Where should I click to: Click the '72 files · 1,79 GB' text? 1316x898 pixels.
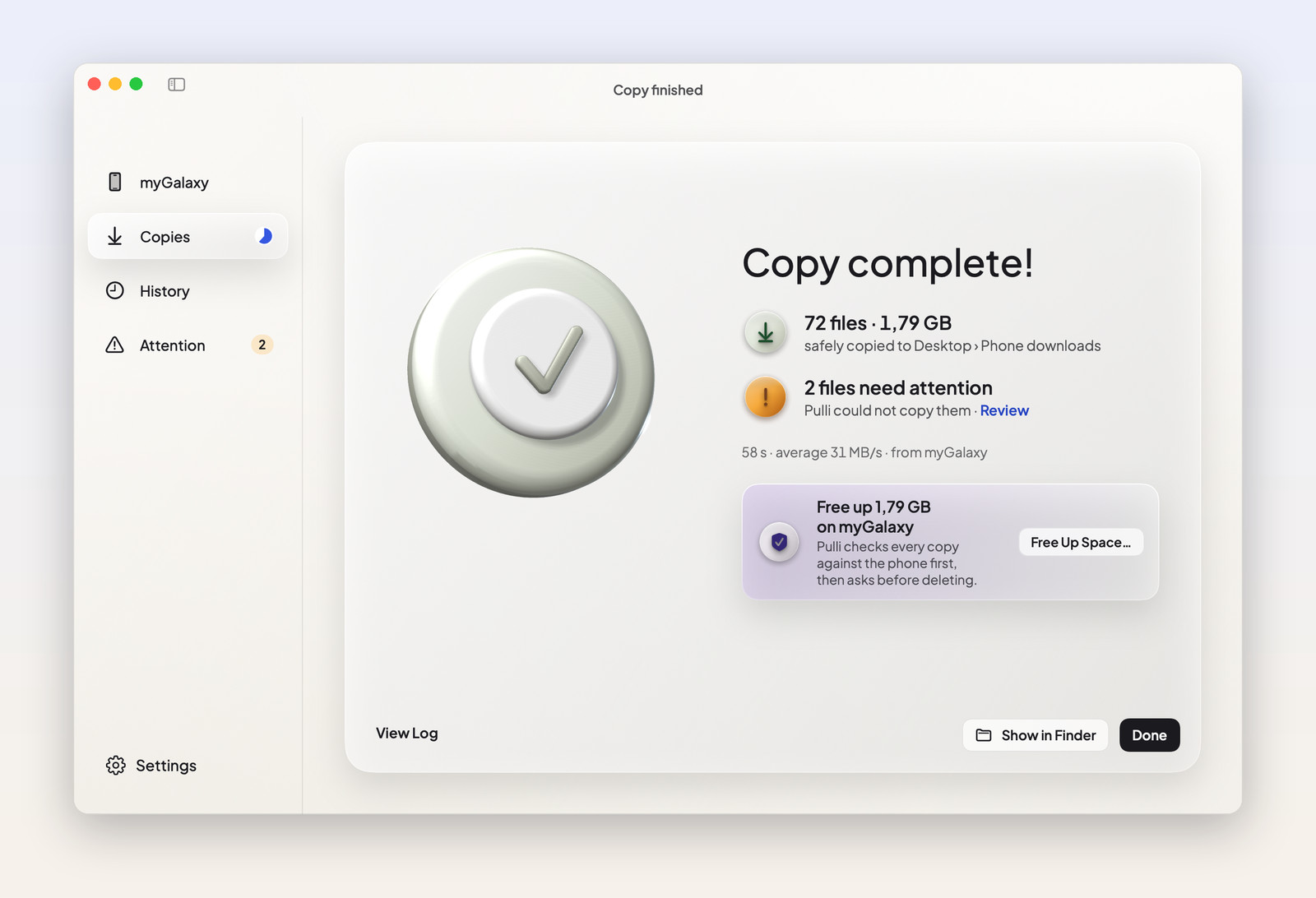point(878,323)
